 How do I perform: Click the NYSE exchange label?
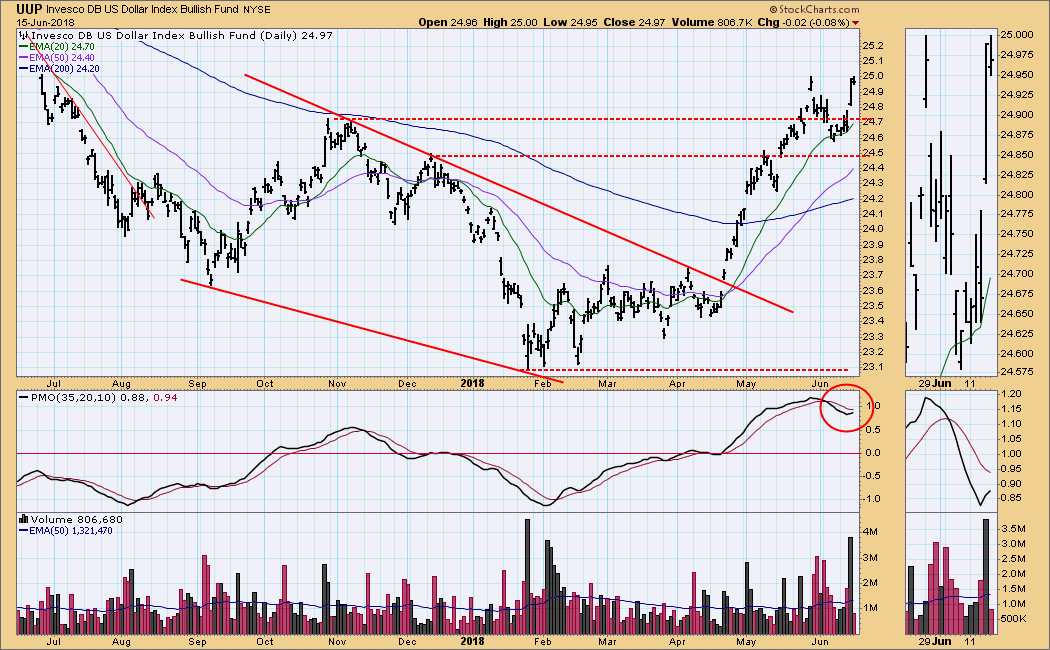pyautogui.click(x=256, y=10)
